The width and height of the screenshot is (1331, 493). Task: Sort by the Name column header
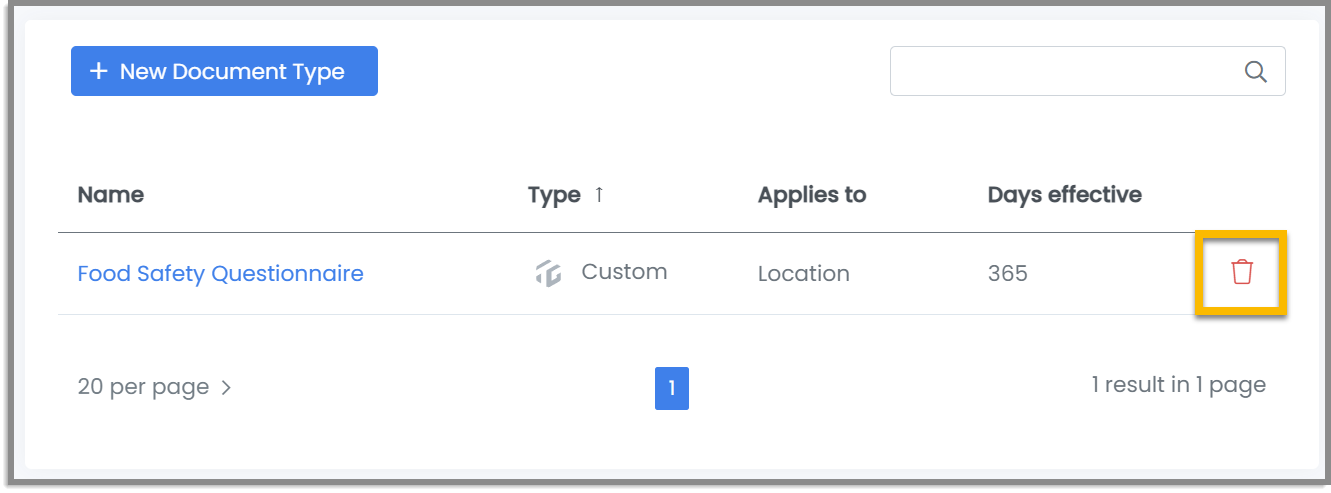coord(110,195)
